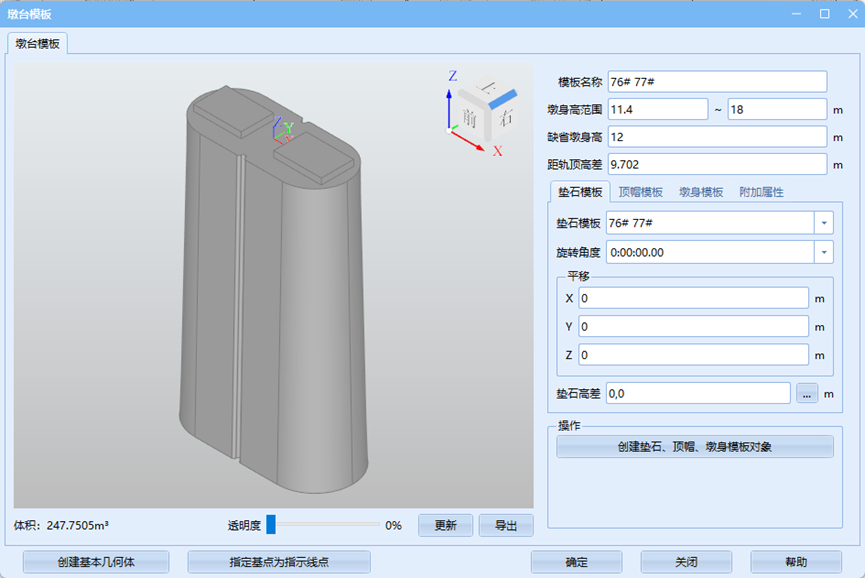Click the blue Z axis arrow of view cube
Viewport: 865px width, 578px height.
pyautogui.click(x=450, y=98)
